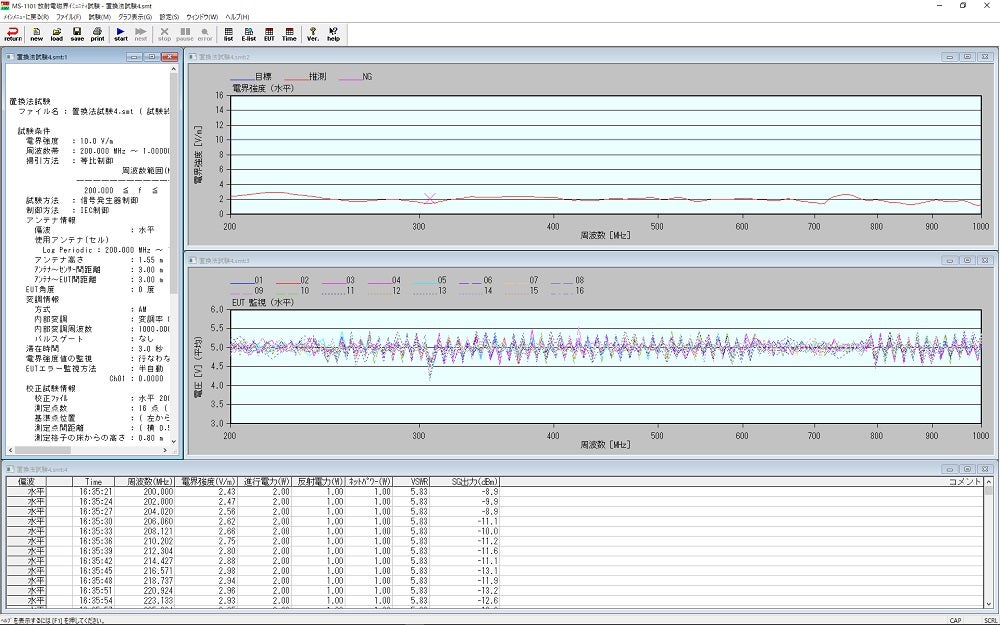The height and width of the screenshot is (625, 1000).
Task: Click the VSWR column header
Action: tap(411, 482)
